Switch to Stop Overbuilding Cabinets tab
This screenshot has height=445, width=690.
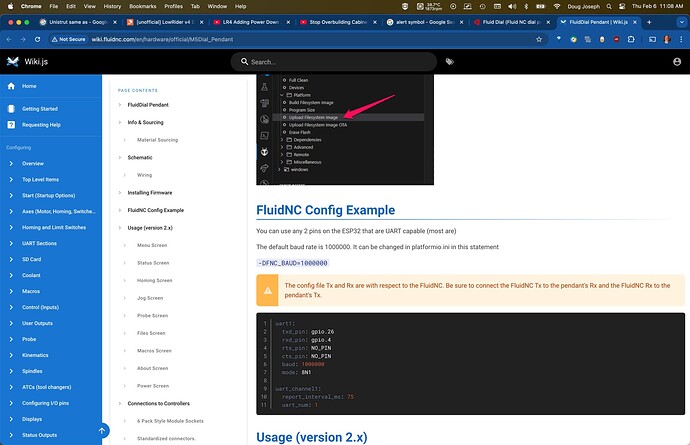click(338, 22)
